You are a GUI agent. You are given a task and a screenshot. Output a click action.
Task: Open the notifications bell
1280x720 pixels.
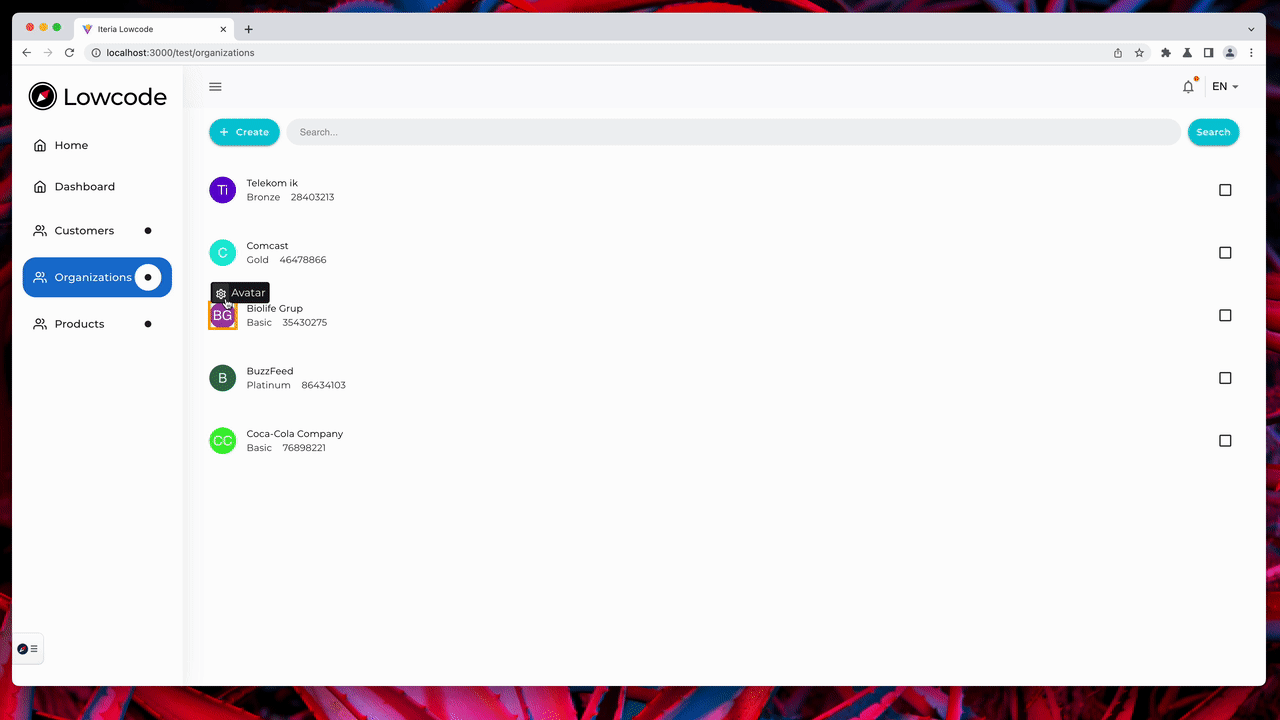pos(1188,87)
